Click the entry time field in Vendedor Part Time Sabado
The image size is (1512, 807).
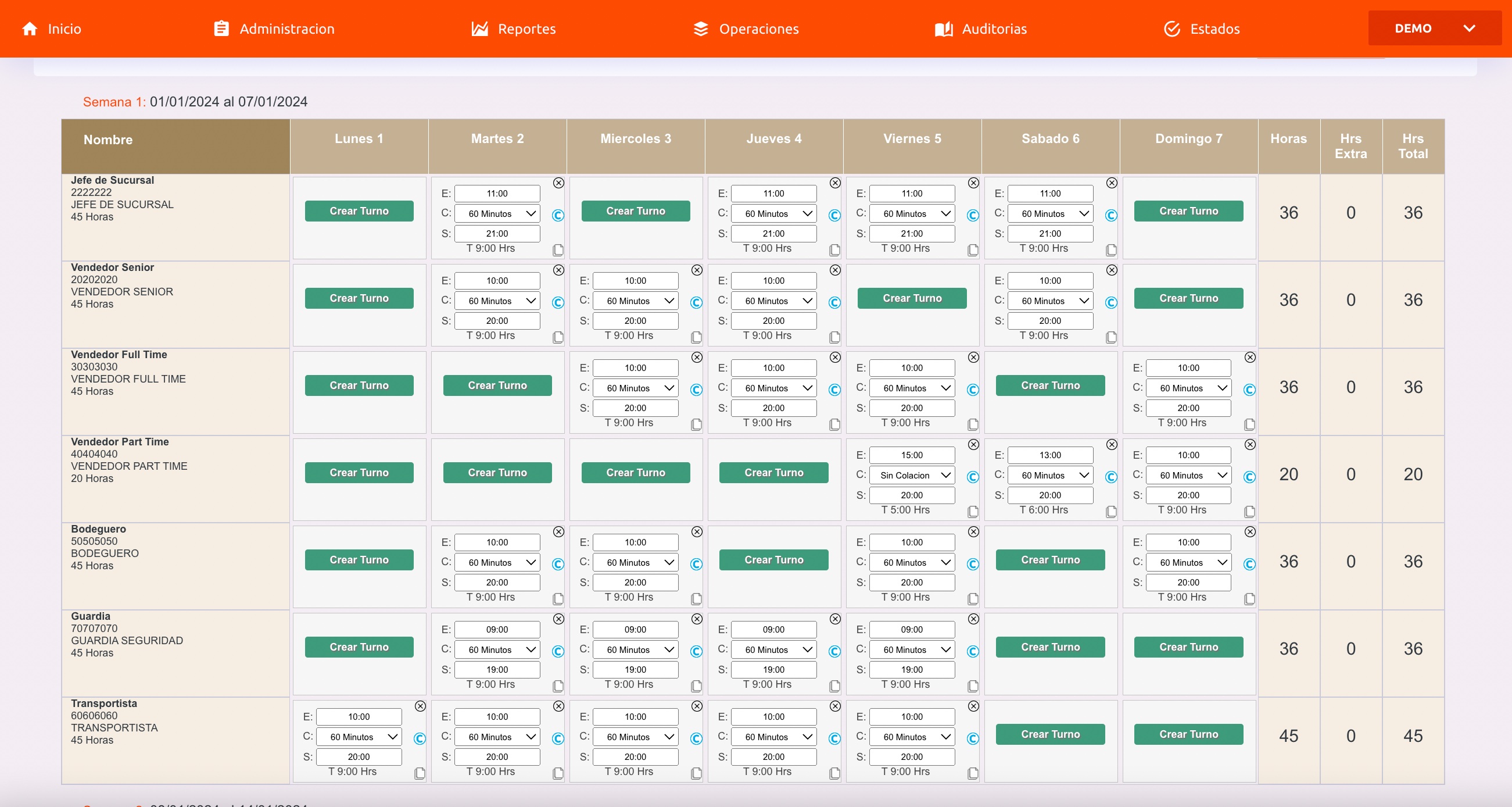[1050, 455]
